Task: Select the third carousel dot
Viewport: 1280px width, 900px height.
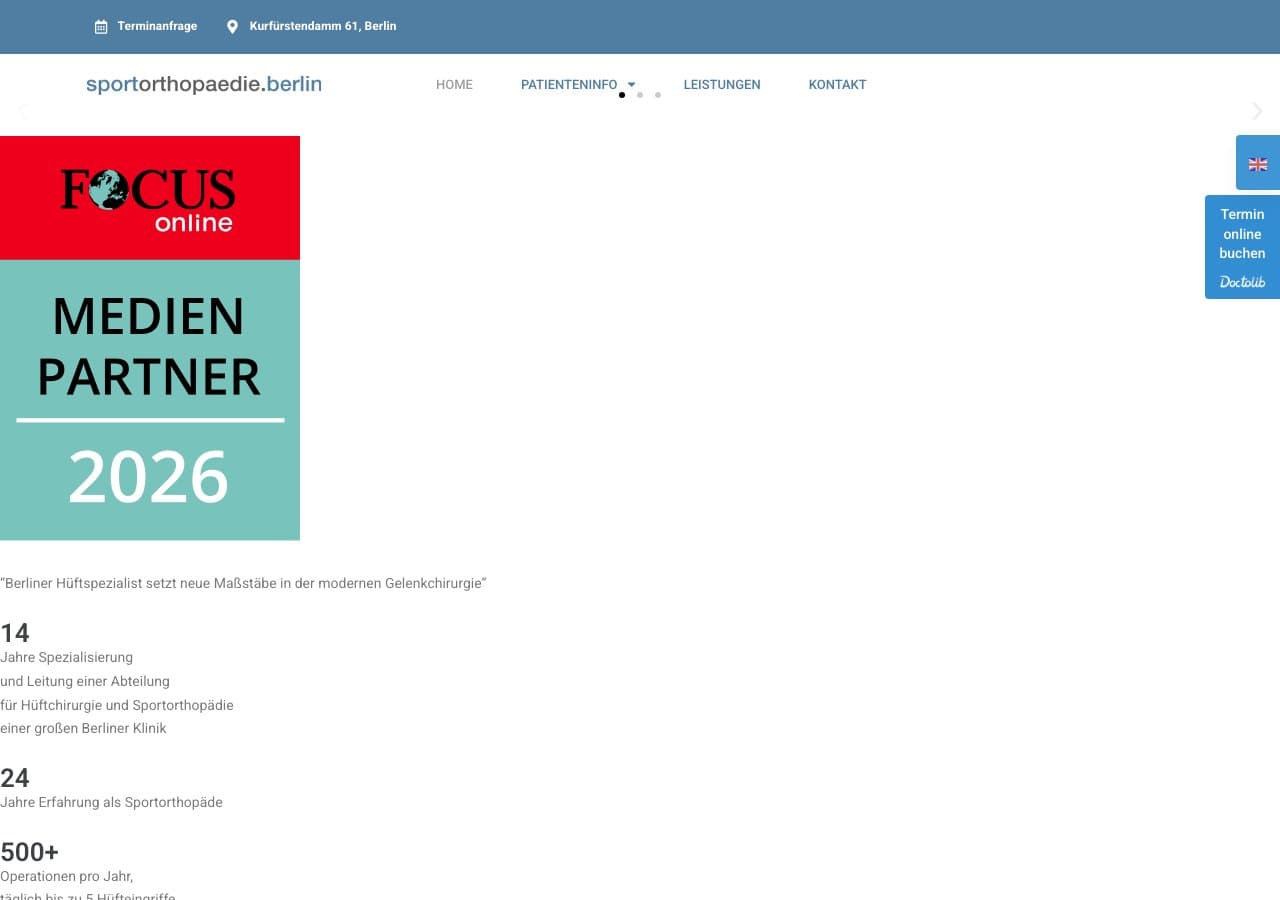Action: click(658, 95)
